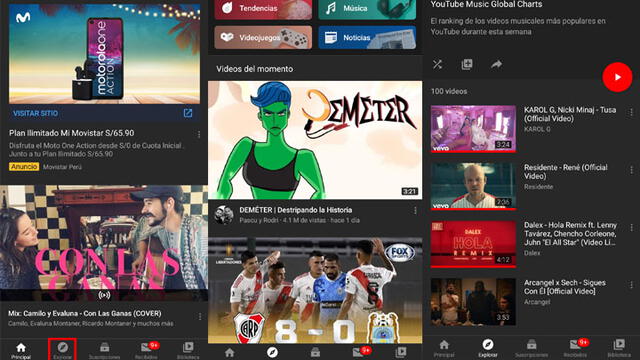Open the Música category

[367, 9]
